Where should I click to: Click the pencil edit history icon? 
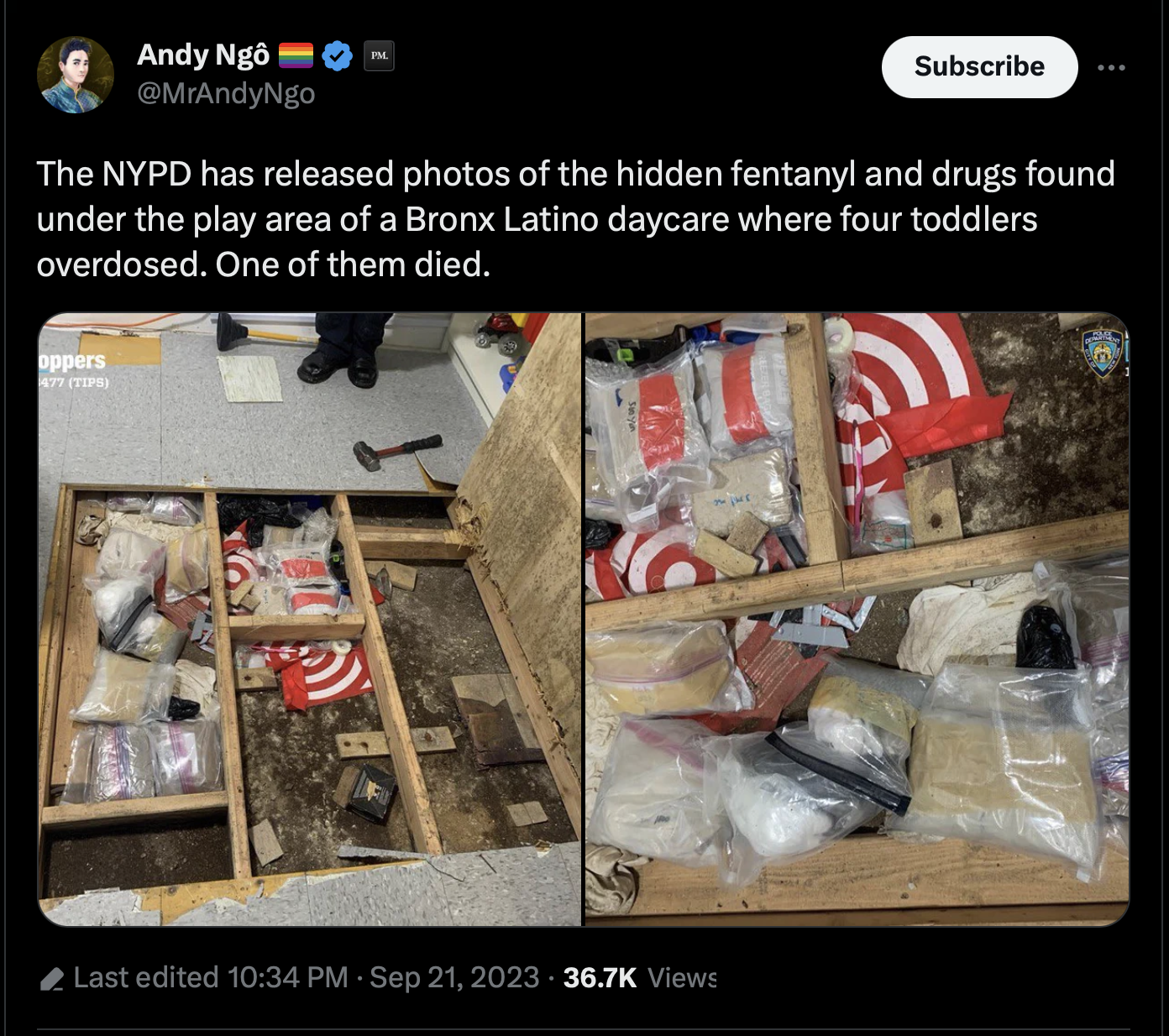tap(52, 979)
